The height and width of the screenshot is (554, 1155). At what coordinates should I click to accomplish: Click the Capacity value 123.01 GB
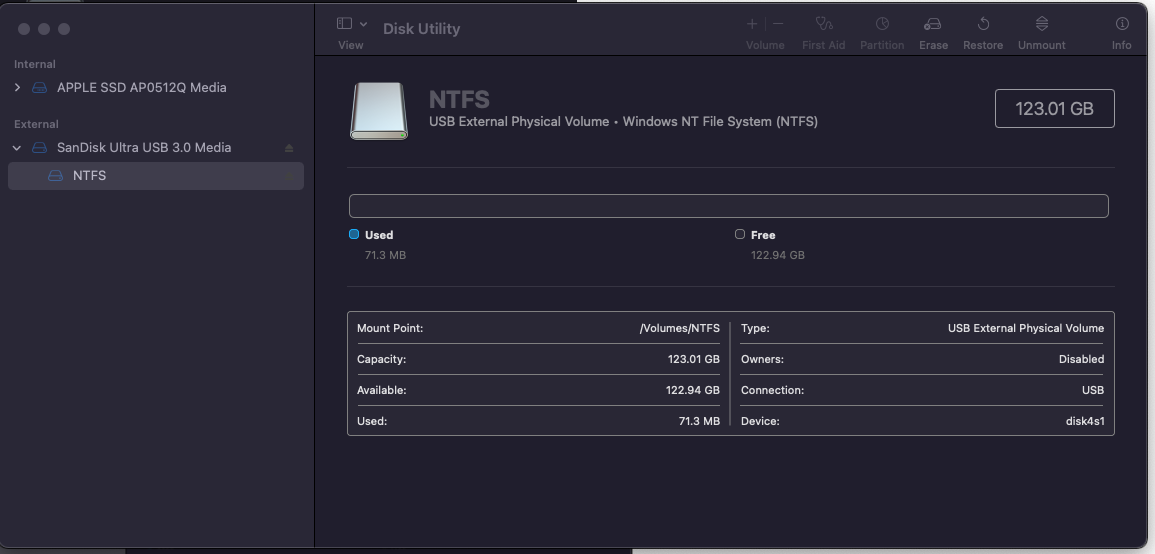(x=693, y=360)
